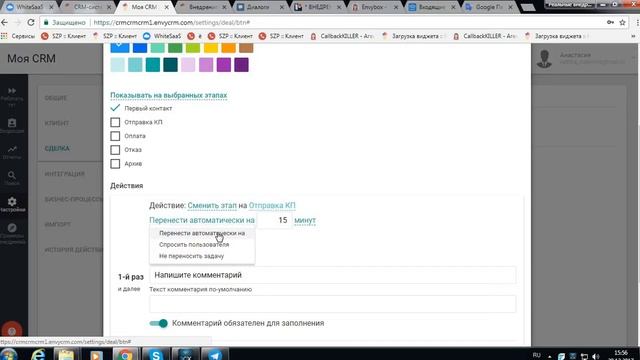Open first CallbackKILLER bookmark
The height and width of the screenshot is (360, 640).
pyautogui.click(x=342, y=36)
